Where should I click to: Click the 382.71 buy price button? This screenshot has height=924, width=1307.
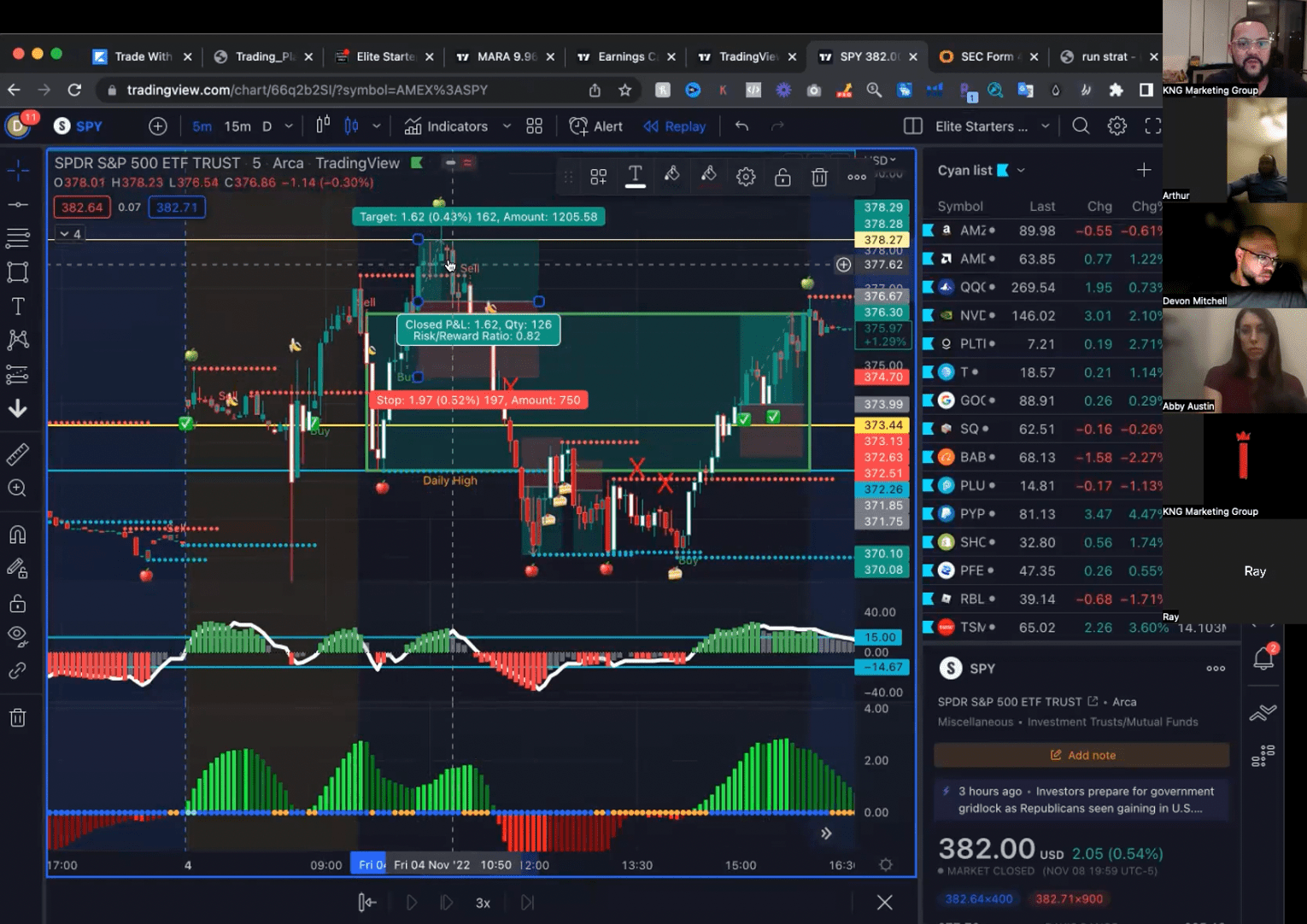point(177,207)
